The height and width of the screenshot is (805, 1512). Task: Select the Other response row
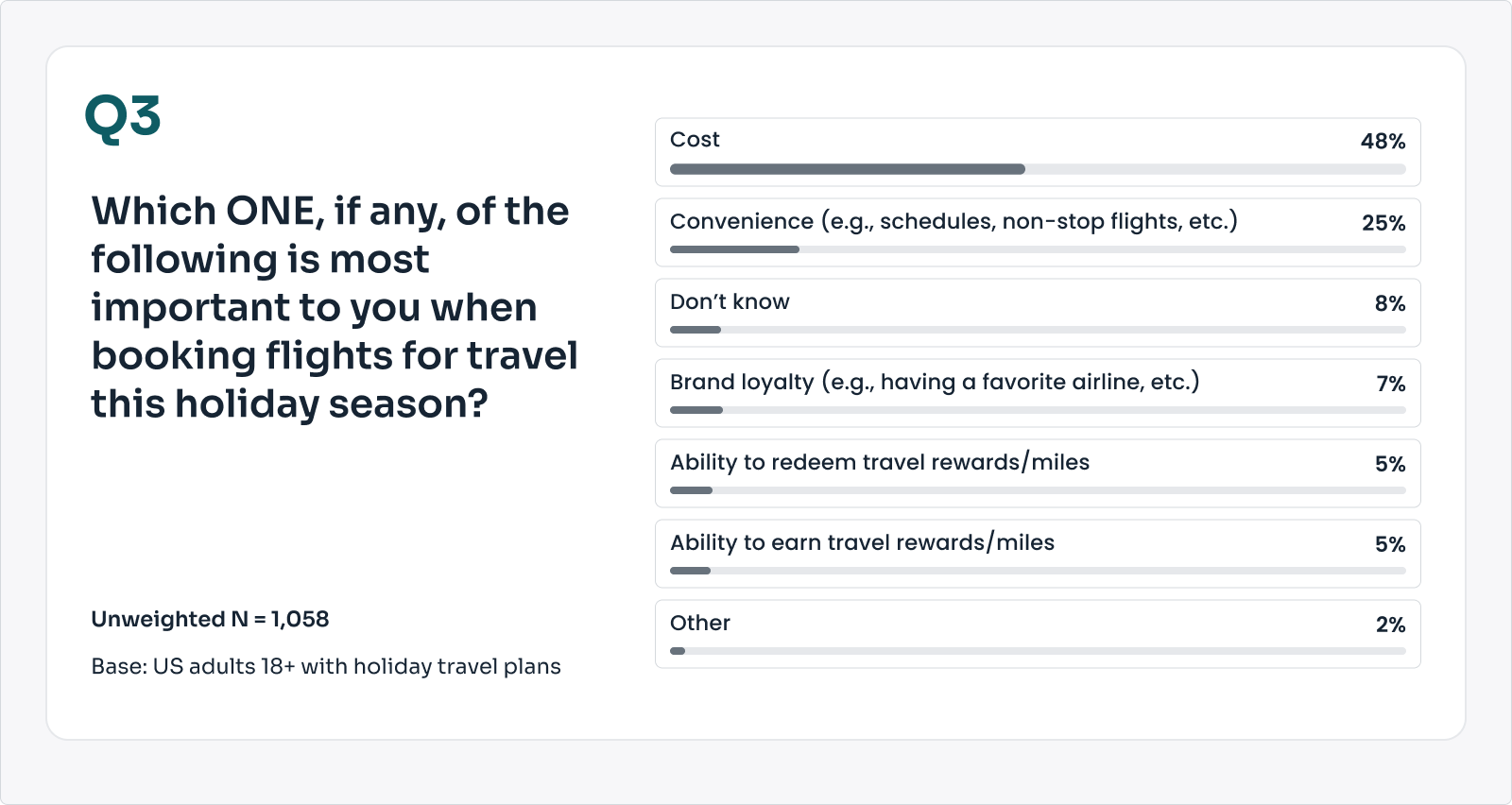pos(1038,634)
